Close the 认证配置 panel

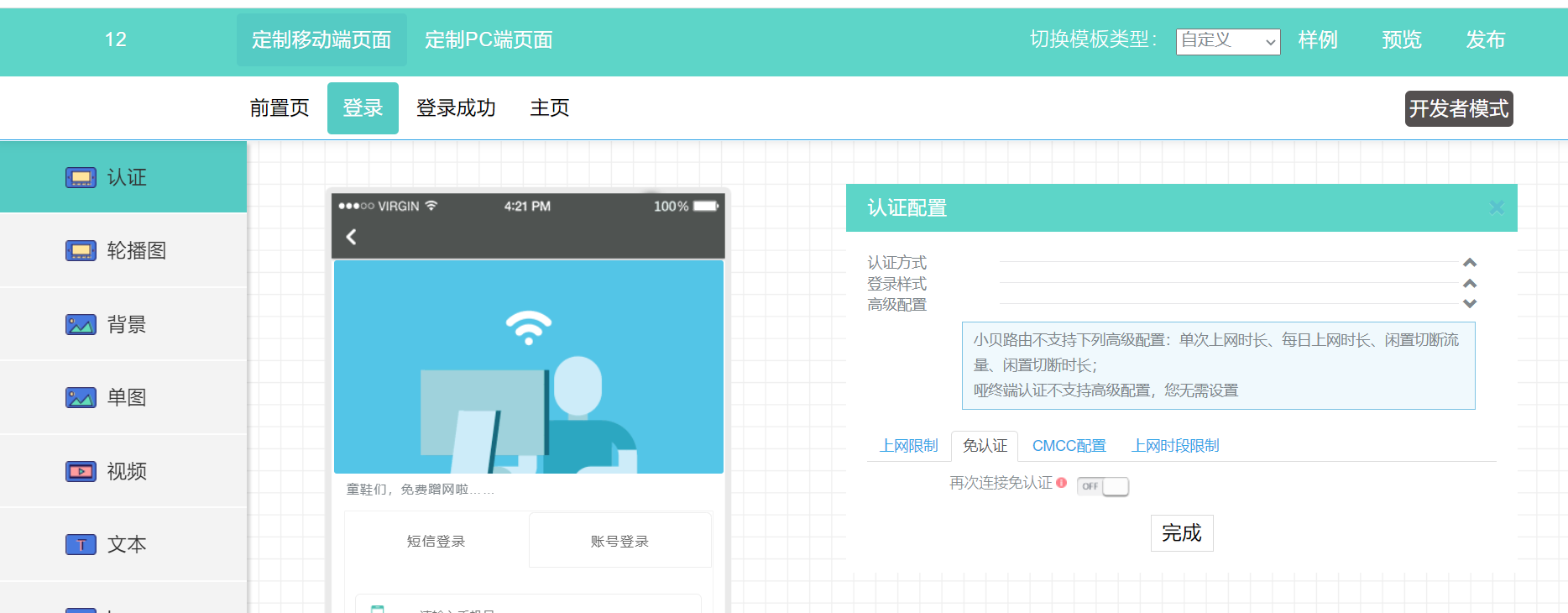[1496, 207]
